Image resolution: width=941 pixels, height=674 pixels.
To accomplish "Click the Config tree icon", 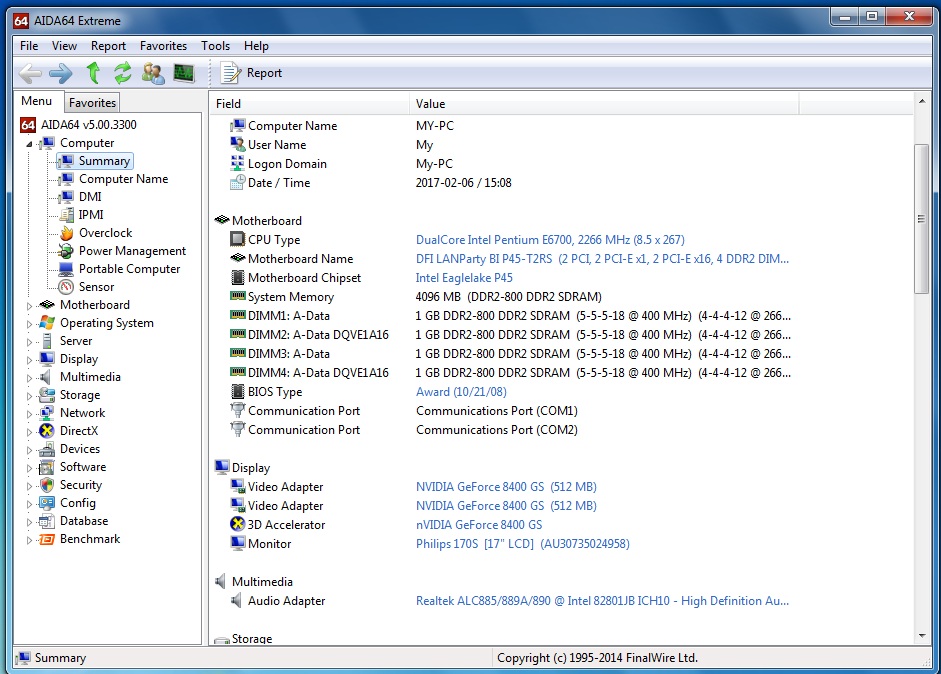I will (47, 503).
